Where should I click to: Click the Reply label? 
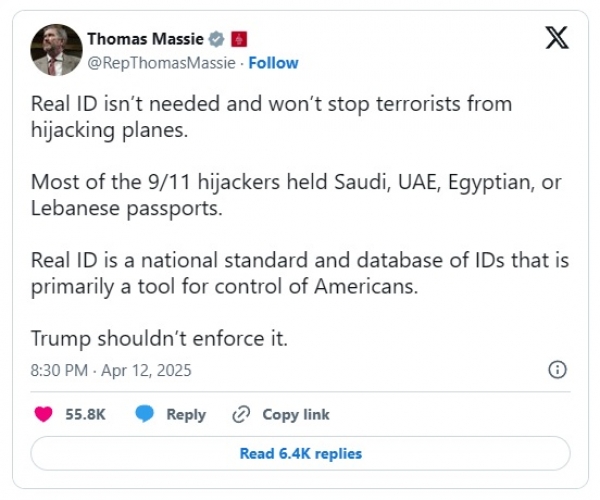[186, 414]
